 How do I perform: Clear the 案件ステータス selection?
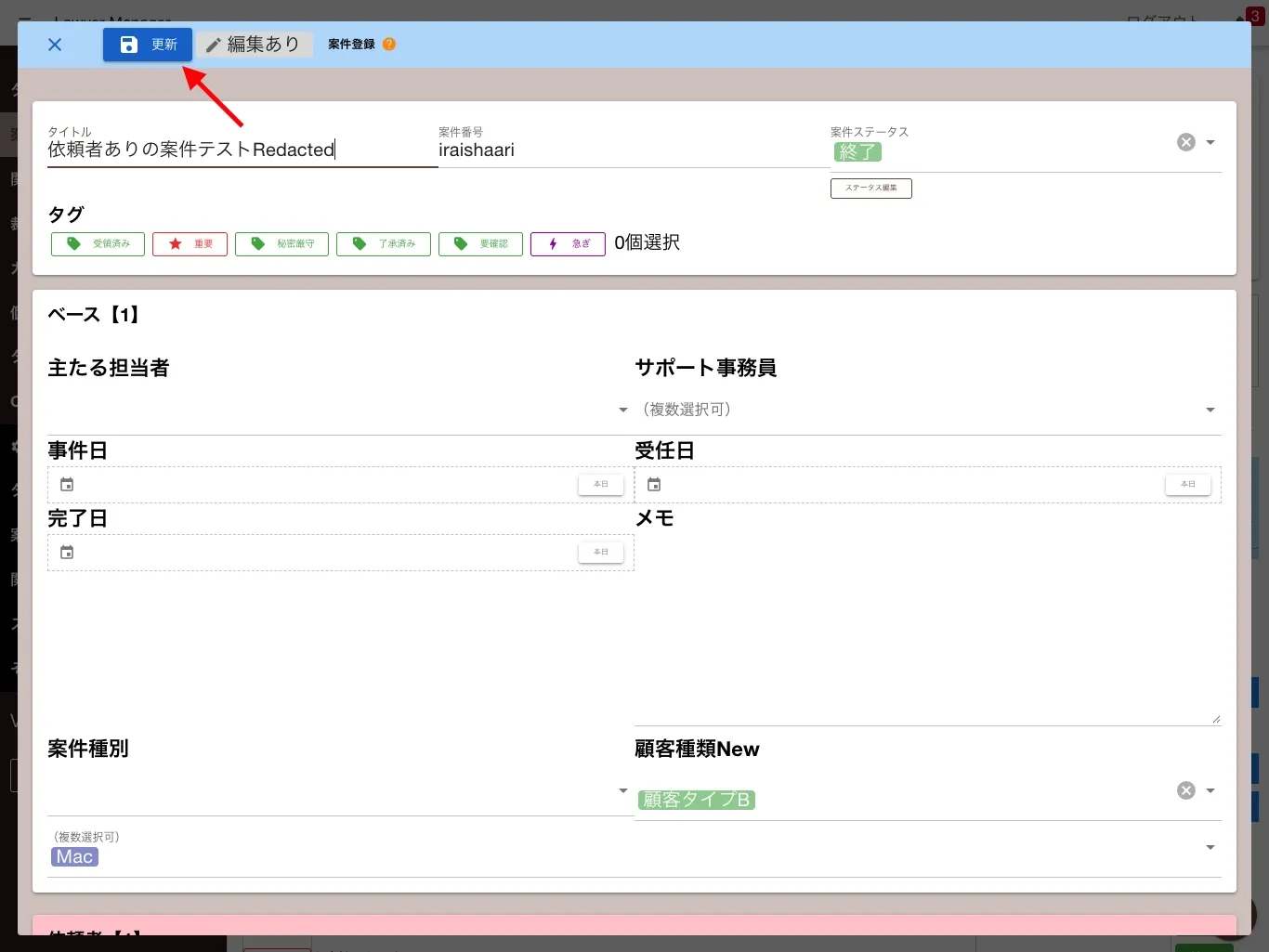tap(1186, 142)
